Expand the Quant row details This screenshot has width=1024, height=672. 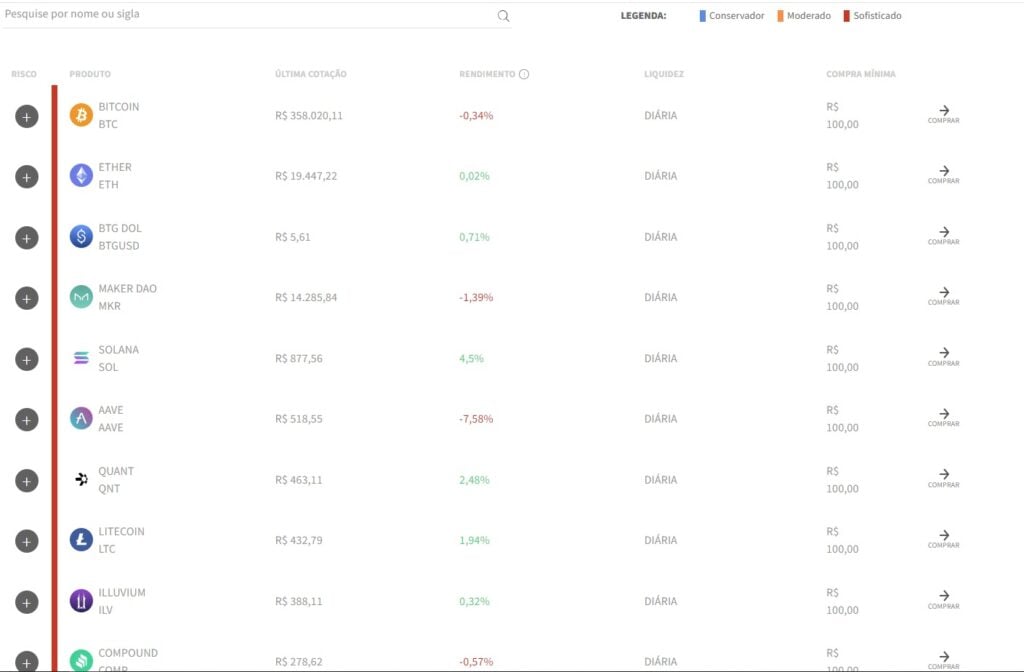[x=27, y=481]
